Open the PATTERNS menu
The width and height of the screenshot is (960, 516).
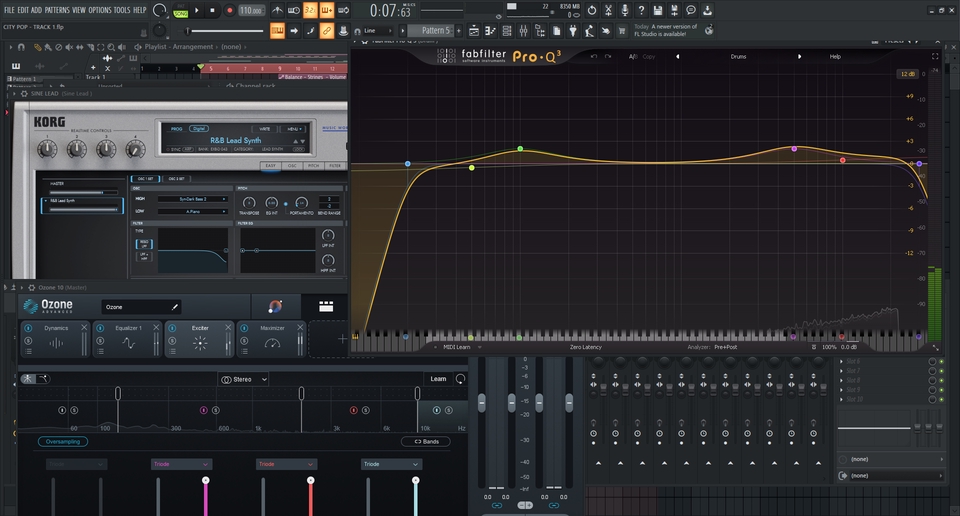57,10
